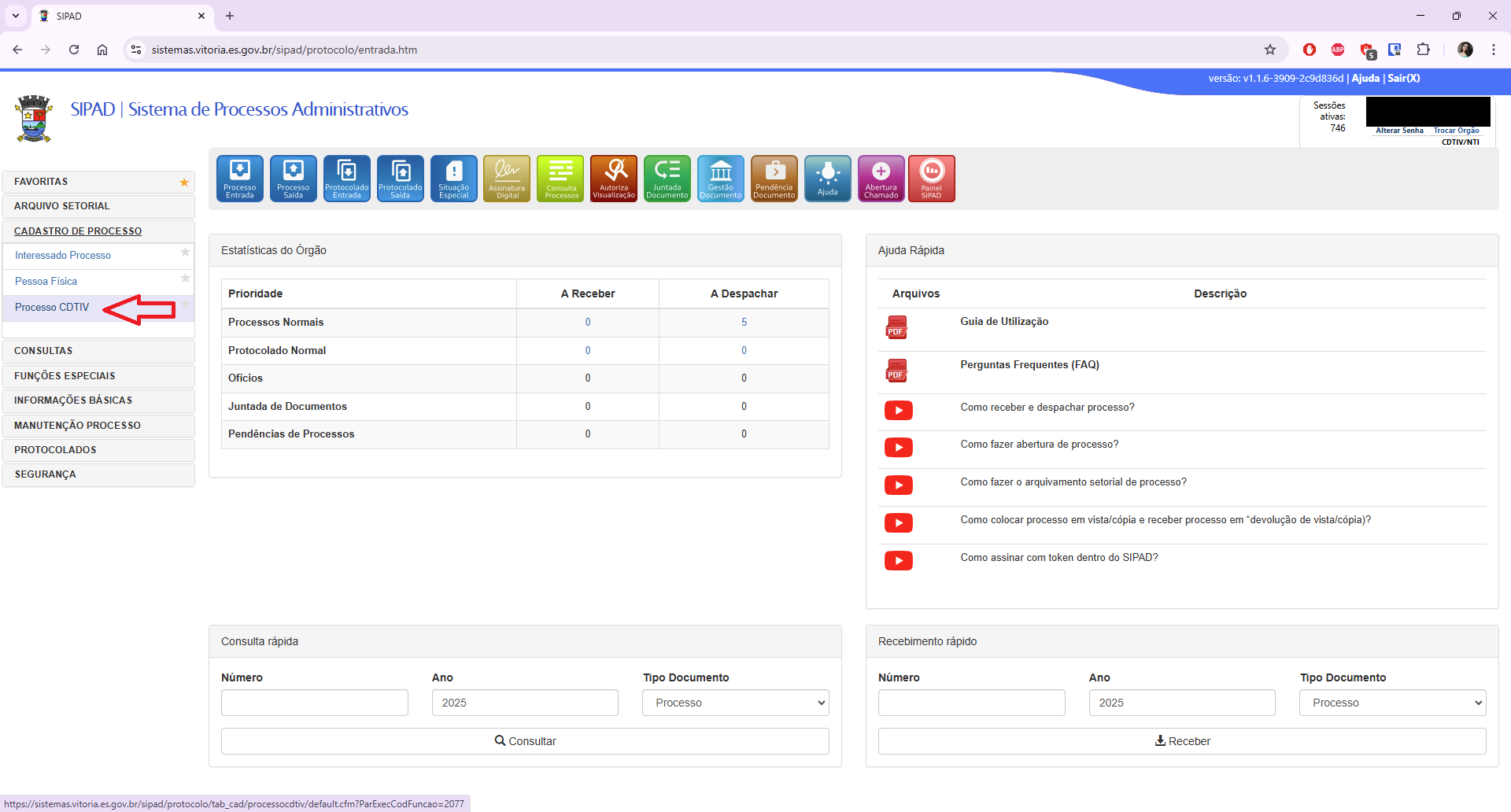
Task: Open the Consulta Processos icon
Action: click(560, 179)
